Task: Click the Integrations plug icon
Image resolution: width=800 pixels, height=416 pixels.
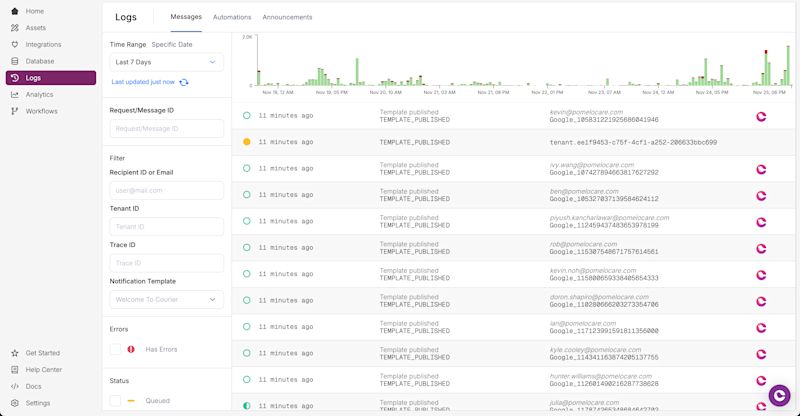Action: (x=15, y=44)
